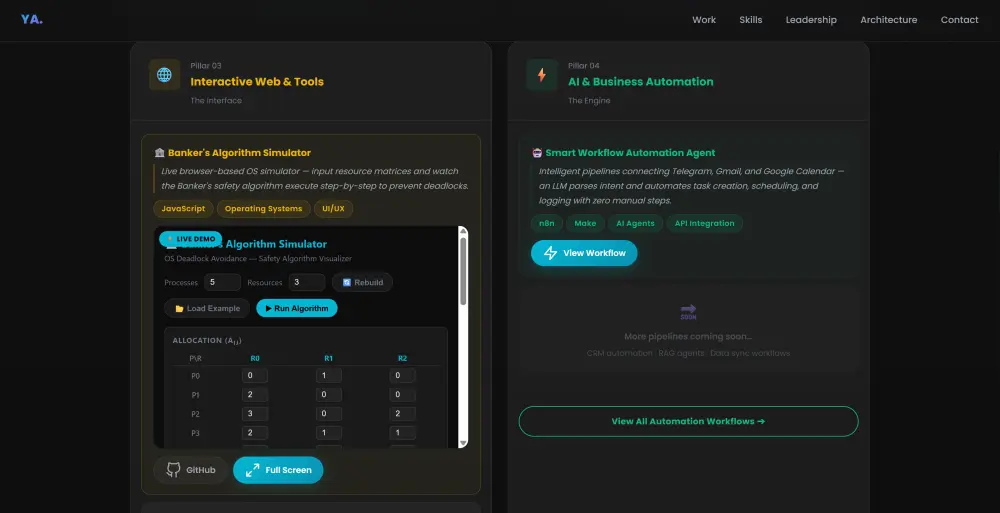
Task: Open the Contact nav link
Action: point(959,20)
